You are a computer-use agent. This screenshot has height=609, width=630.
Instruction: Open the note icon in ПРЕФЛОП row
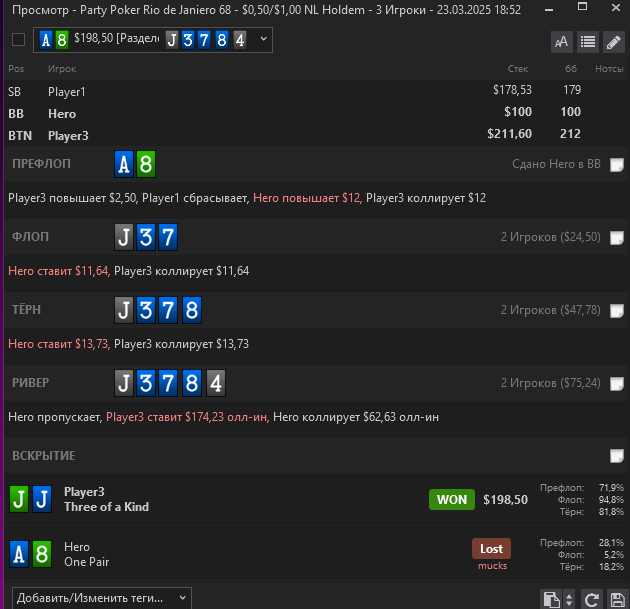[x=616, y=165]
